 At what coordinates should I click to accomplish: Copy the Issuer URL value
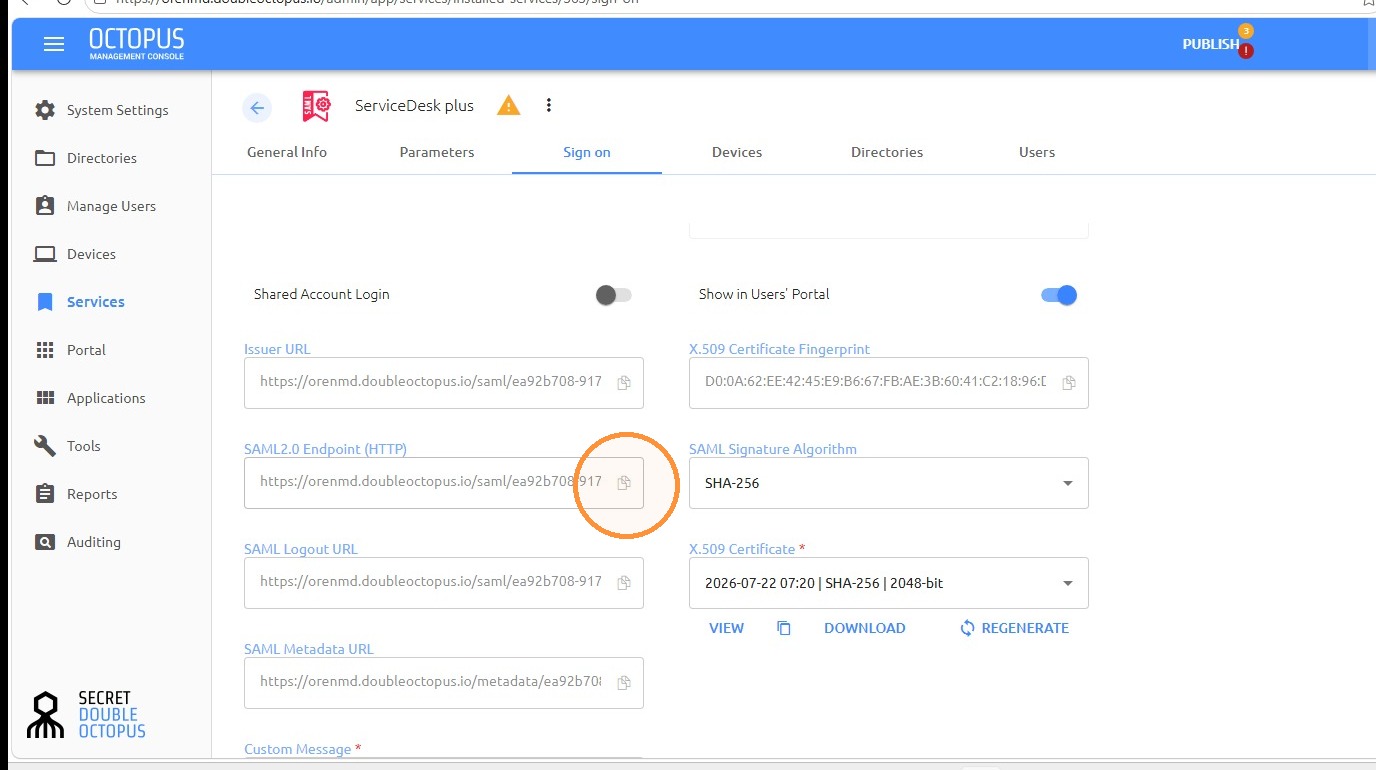624,383
